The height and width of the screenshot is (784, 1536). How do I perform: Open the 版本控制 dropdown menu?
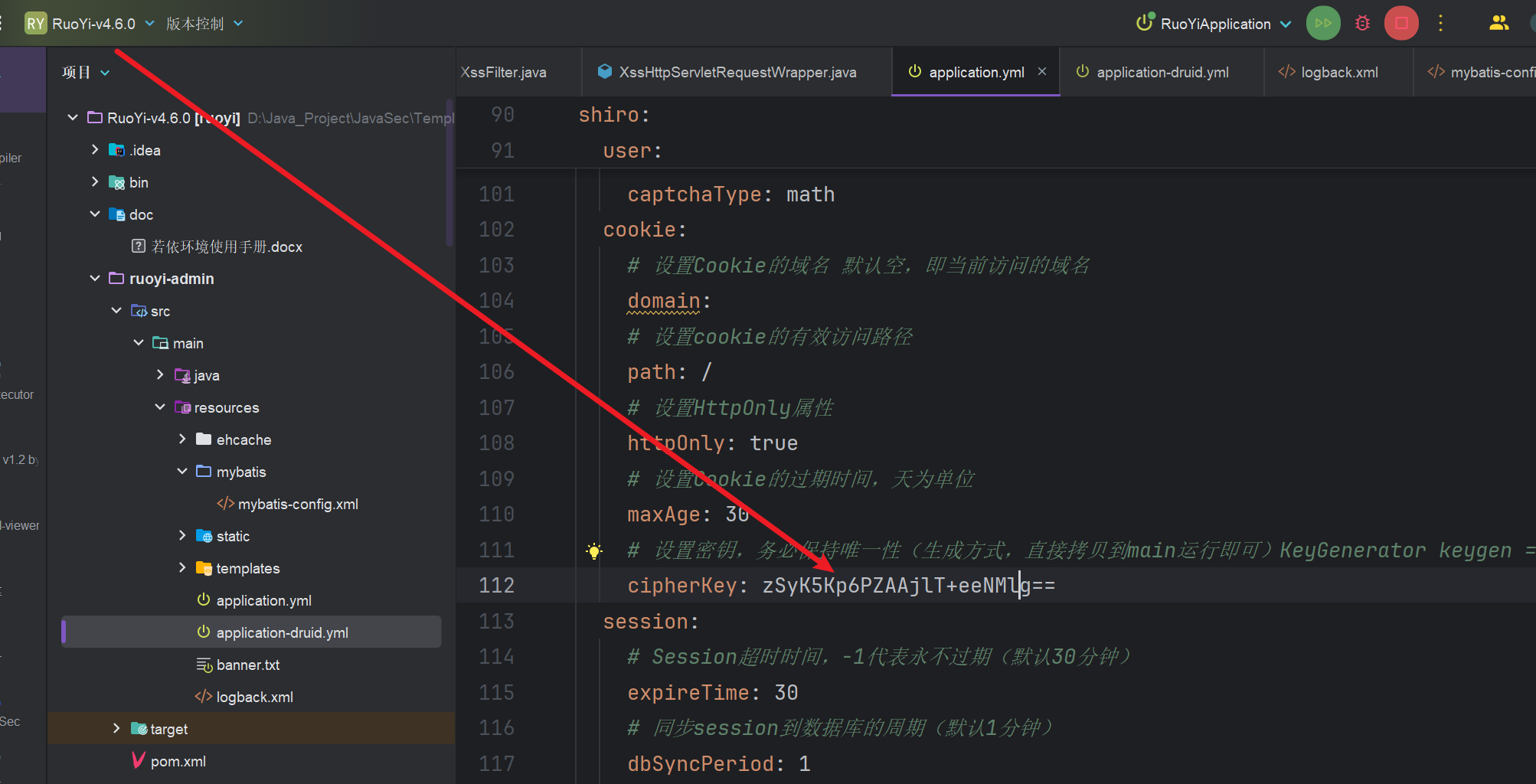coord(204,24)
